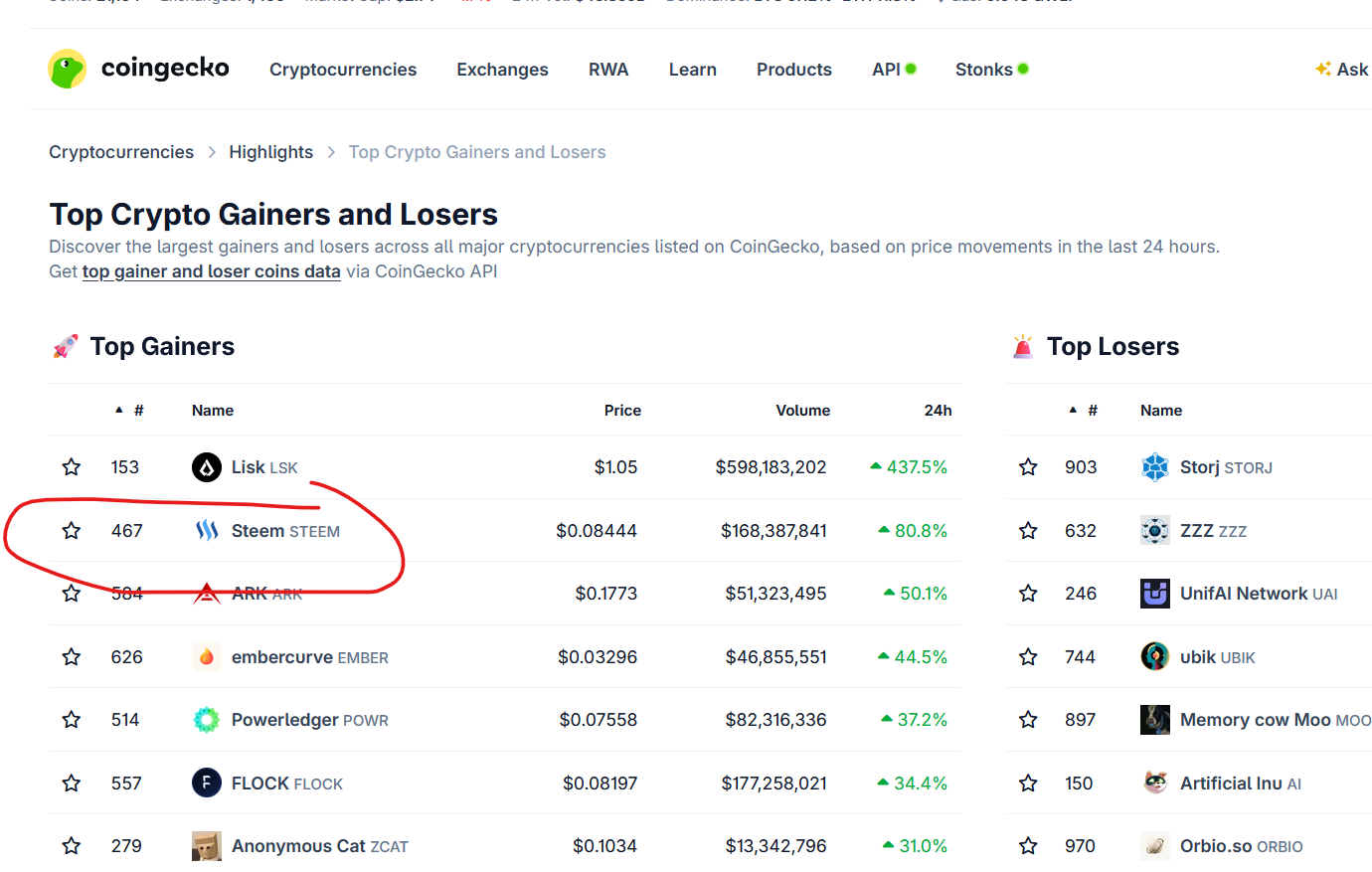Click the Memory cow Moo icon

[x=1155, y=720]
